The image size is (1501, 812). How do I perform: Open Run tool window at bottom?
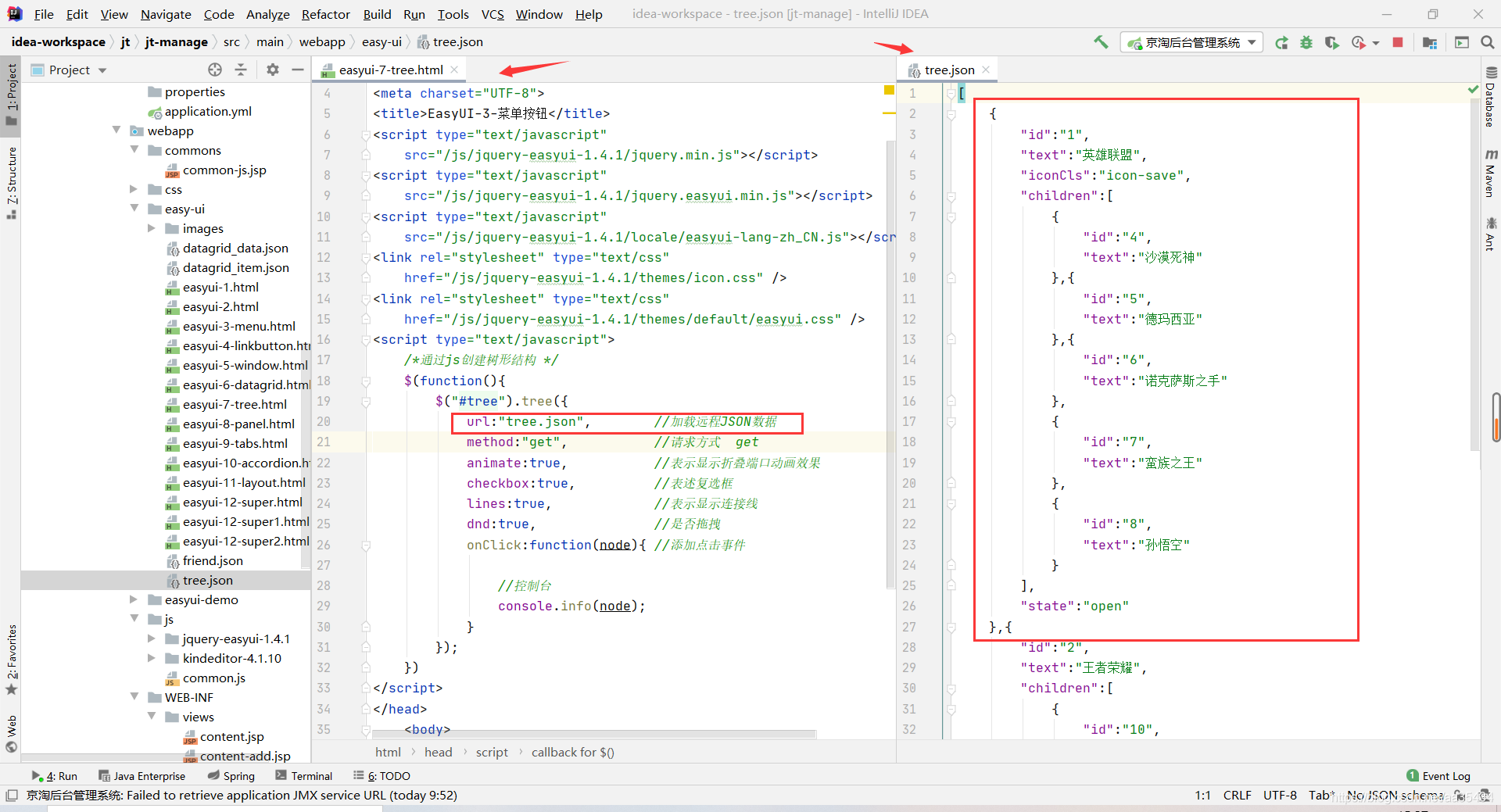point(54,776)
